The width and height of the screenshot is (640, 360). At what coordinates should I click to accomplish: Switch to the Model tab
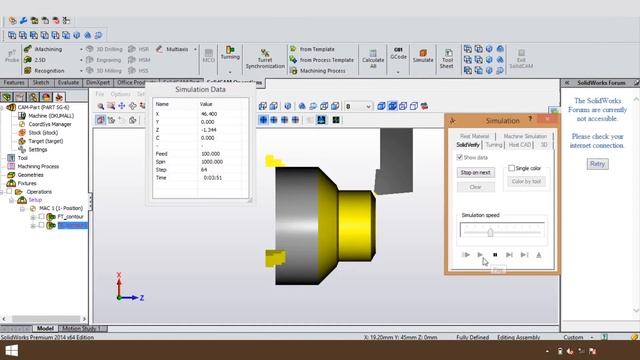click(x=45, y=328)
